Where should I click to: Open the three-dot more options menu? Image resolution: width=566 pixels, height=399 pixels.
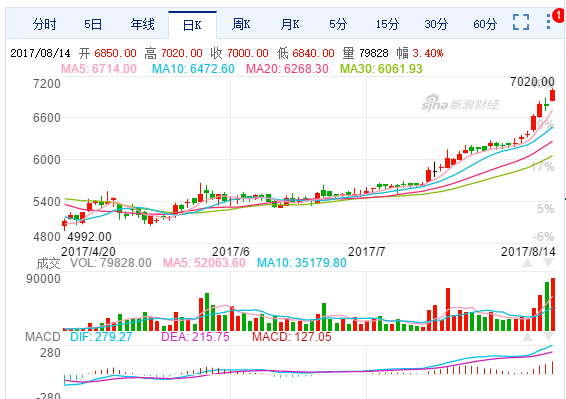pyautogui.click(x=548, y=22)
